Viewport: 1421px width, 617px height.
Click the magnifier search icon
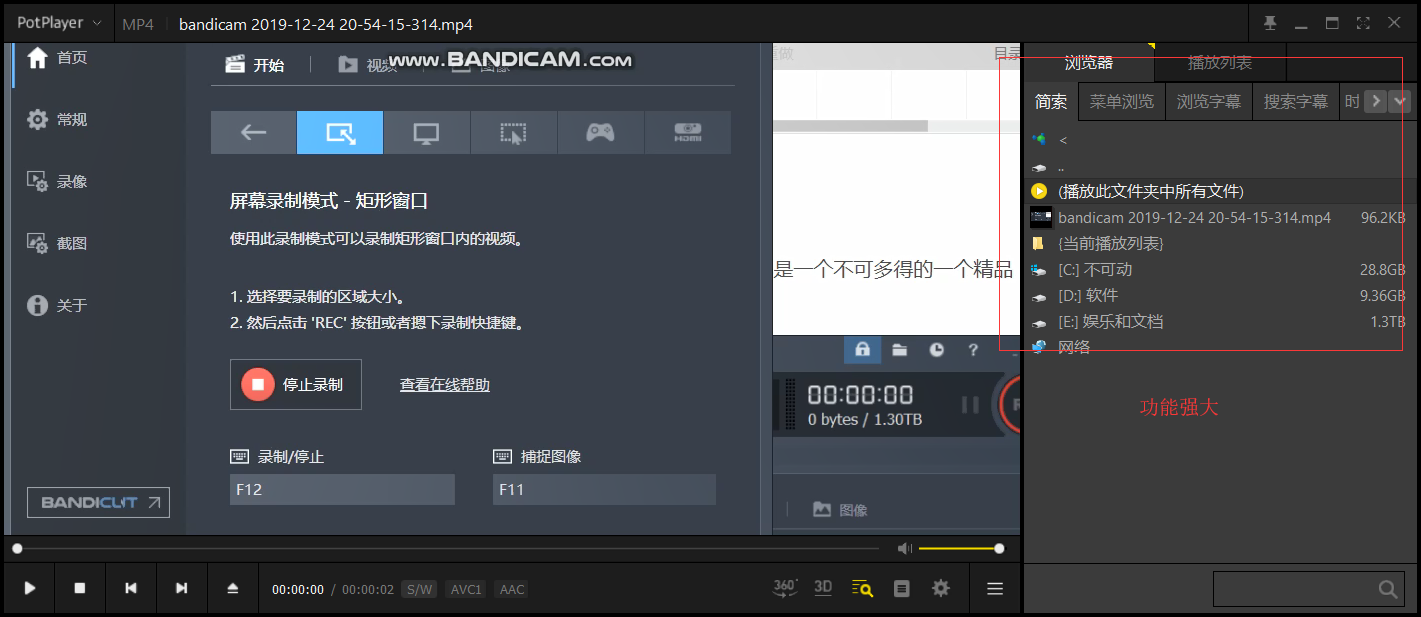[x=1388, y=589]
